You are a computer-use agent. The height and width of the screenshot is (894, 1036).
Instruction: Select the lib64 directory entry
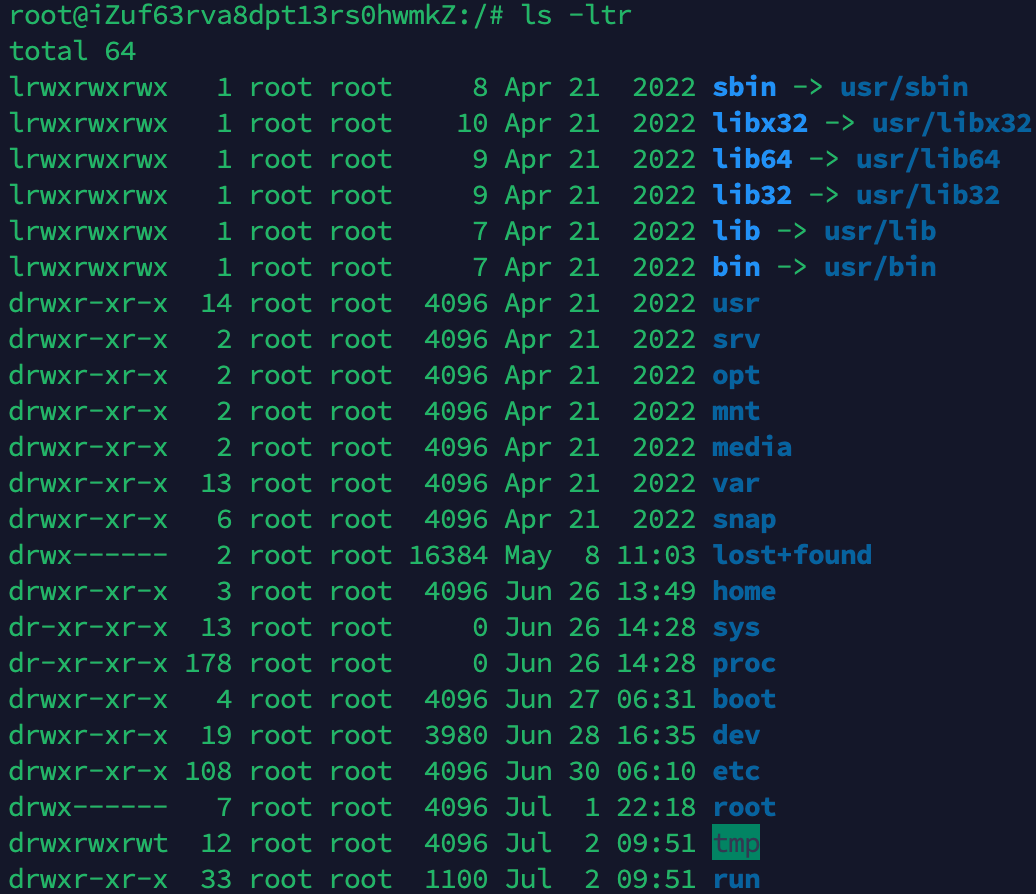752,159
